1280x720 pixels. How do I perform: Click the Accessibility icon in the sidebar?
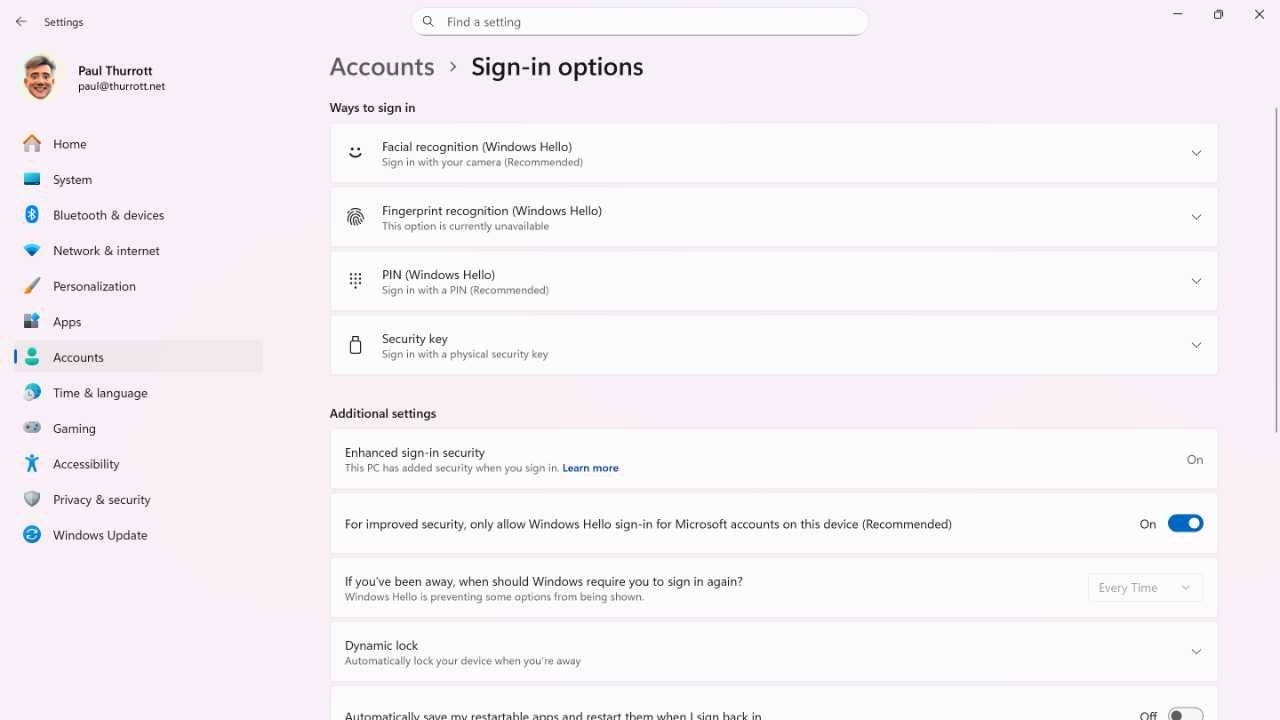pos(31,463)
